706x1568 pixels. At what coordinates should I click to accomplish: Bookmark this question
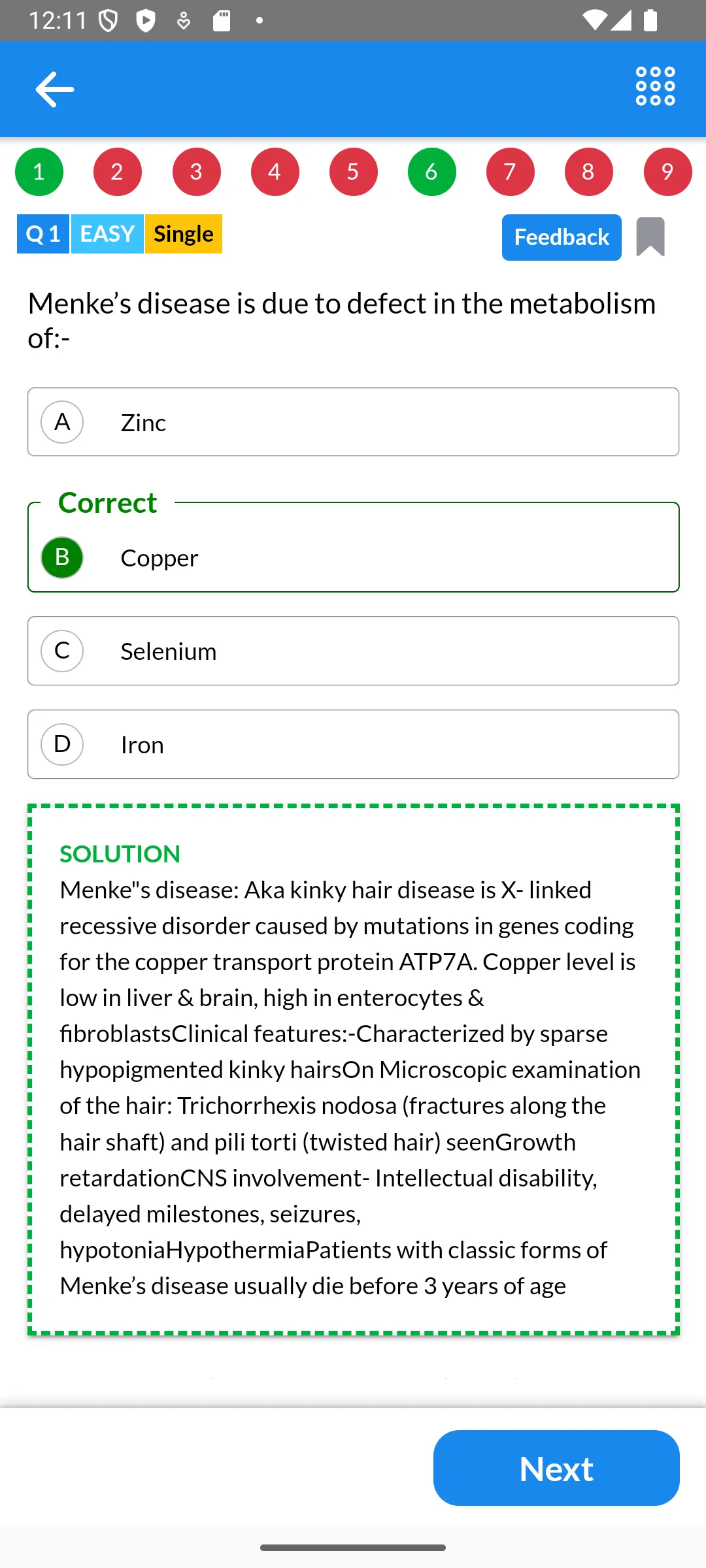click(650, 237)
